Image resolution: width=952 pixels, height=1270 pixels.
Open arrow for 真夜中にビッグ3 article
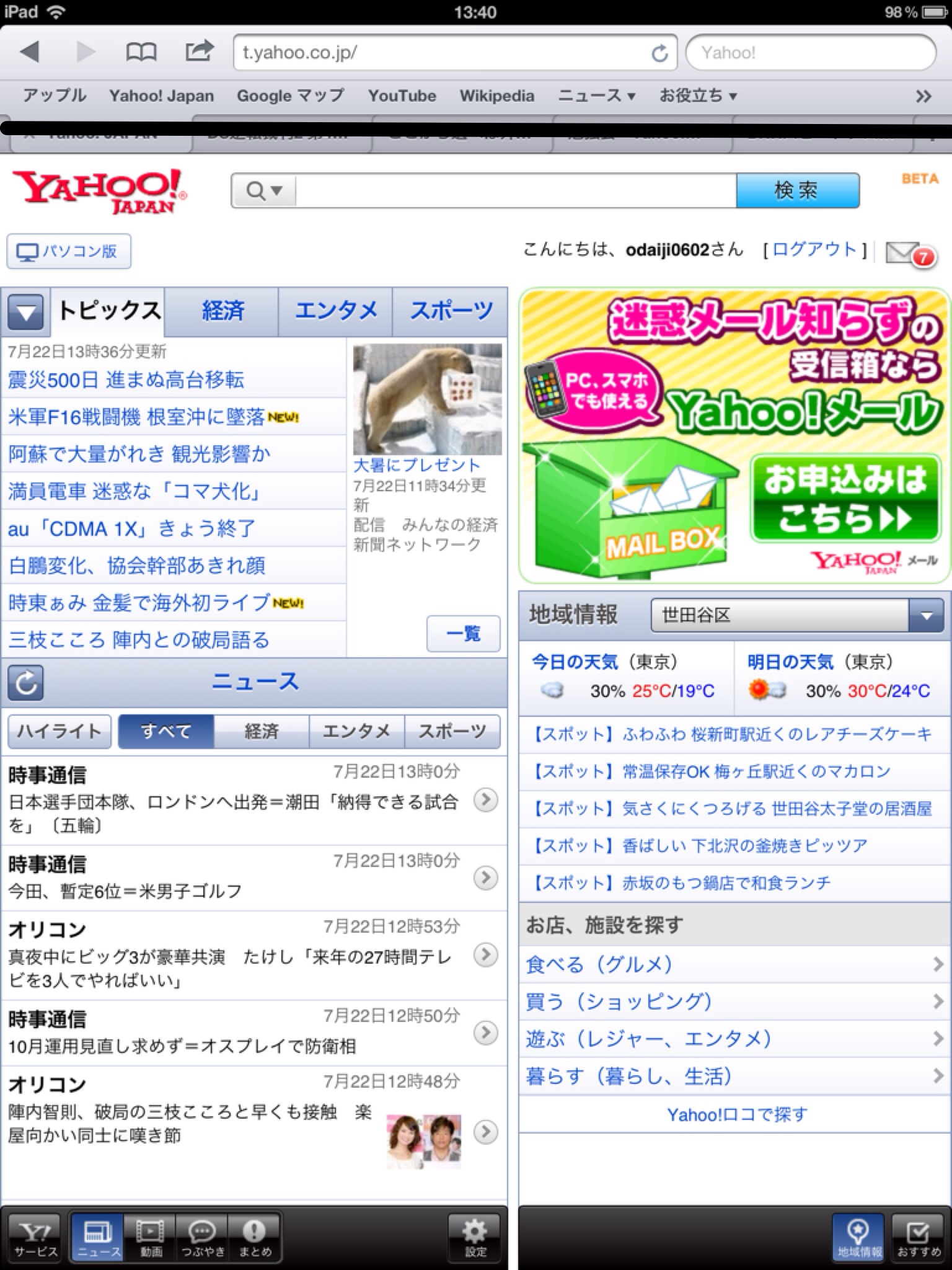point(486,955)
